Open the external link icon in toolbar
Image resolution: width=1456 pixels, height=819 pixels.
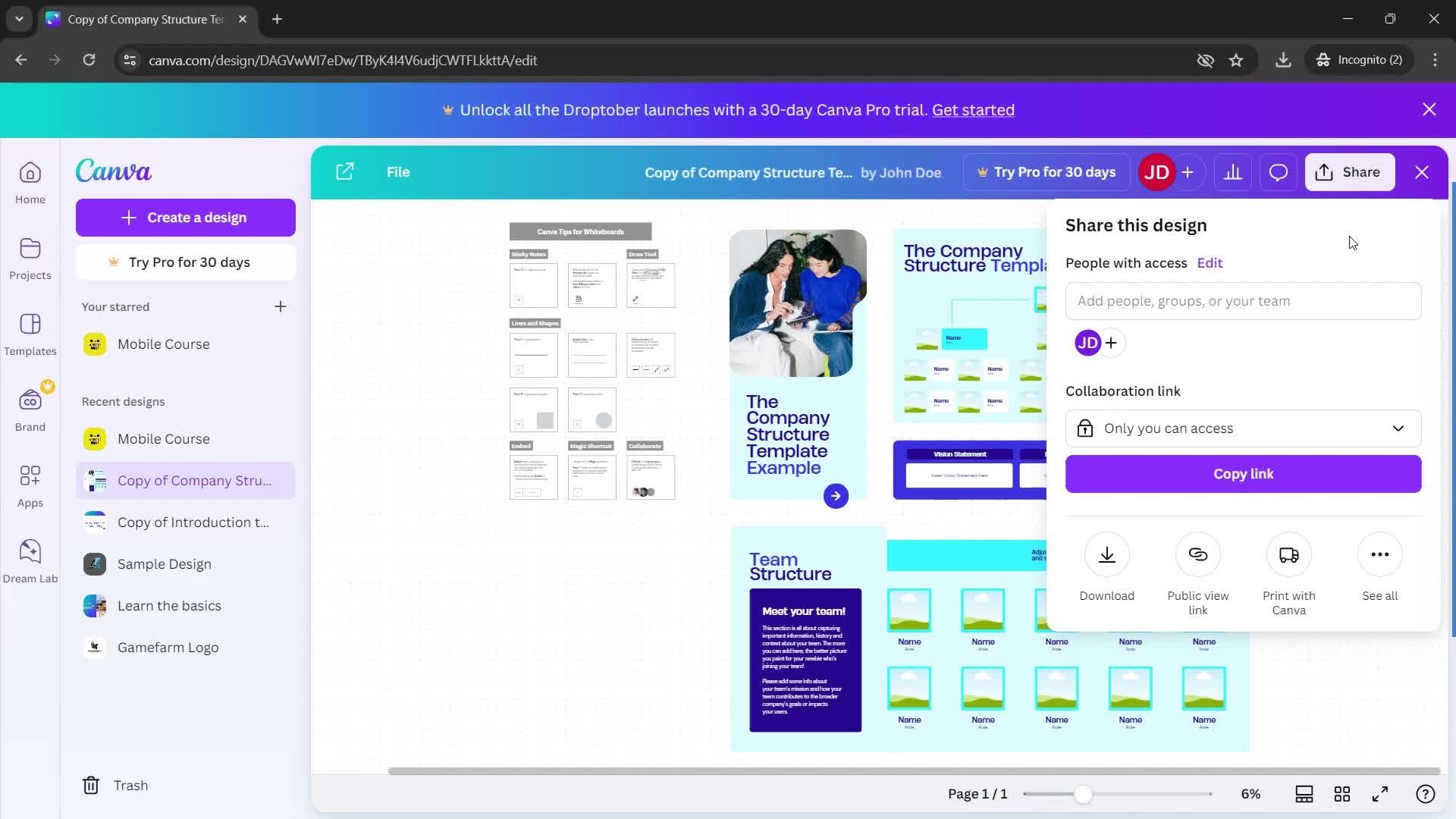345,171
